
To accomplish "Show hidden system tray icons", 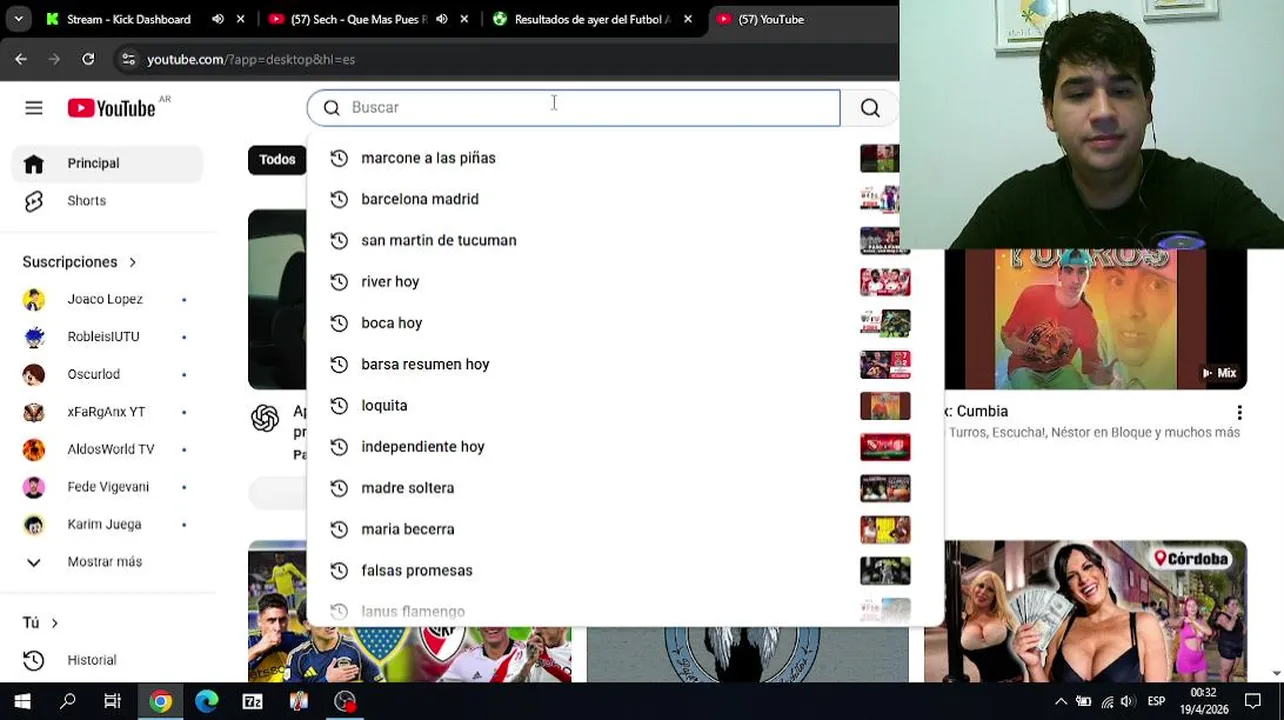I will tap(1061, 701).
